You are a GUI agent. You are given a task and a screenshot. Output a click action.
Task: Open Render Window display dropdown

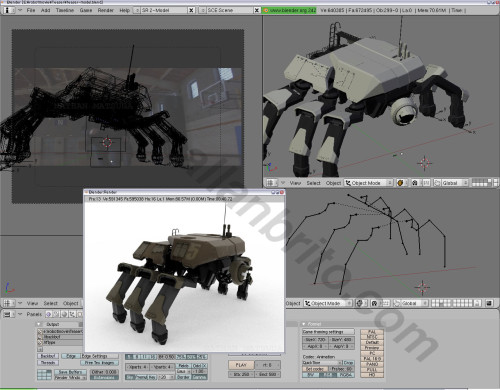point(70,378)
